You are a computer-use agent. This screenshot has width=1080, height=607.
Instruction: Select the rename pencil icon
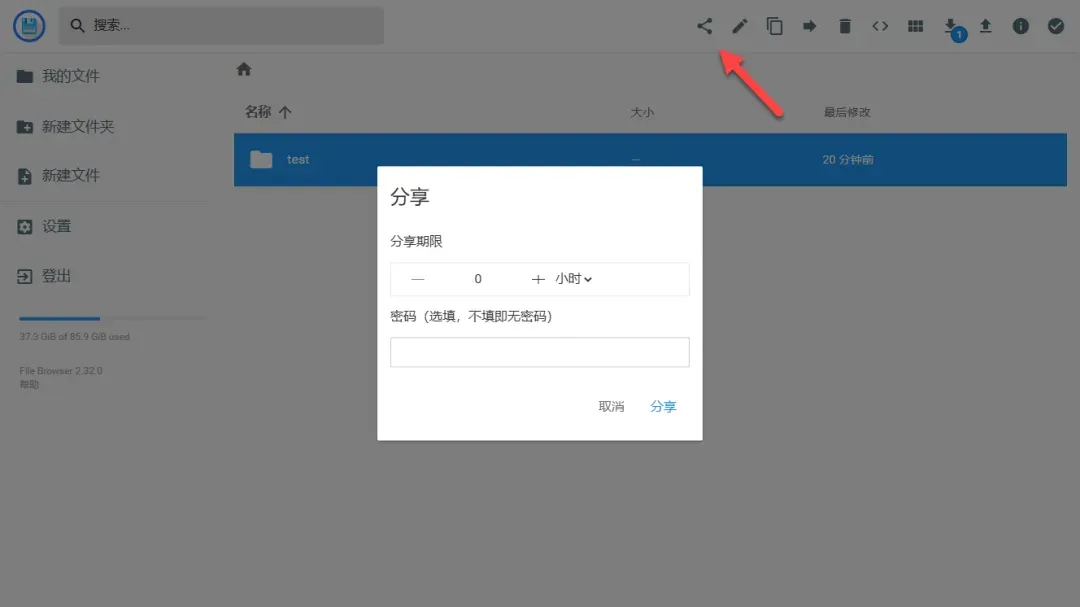739,26
